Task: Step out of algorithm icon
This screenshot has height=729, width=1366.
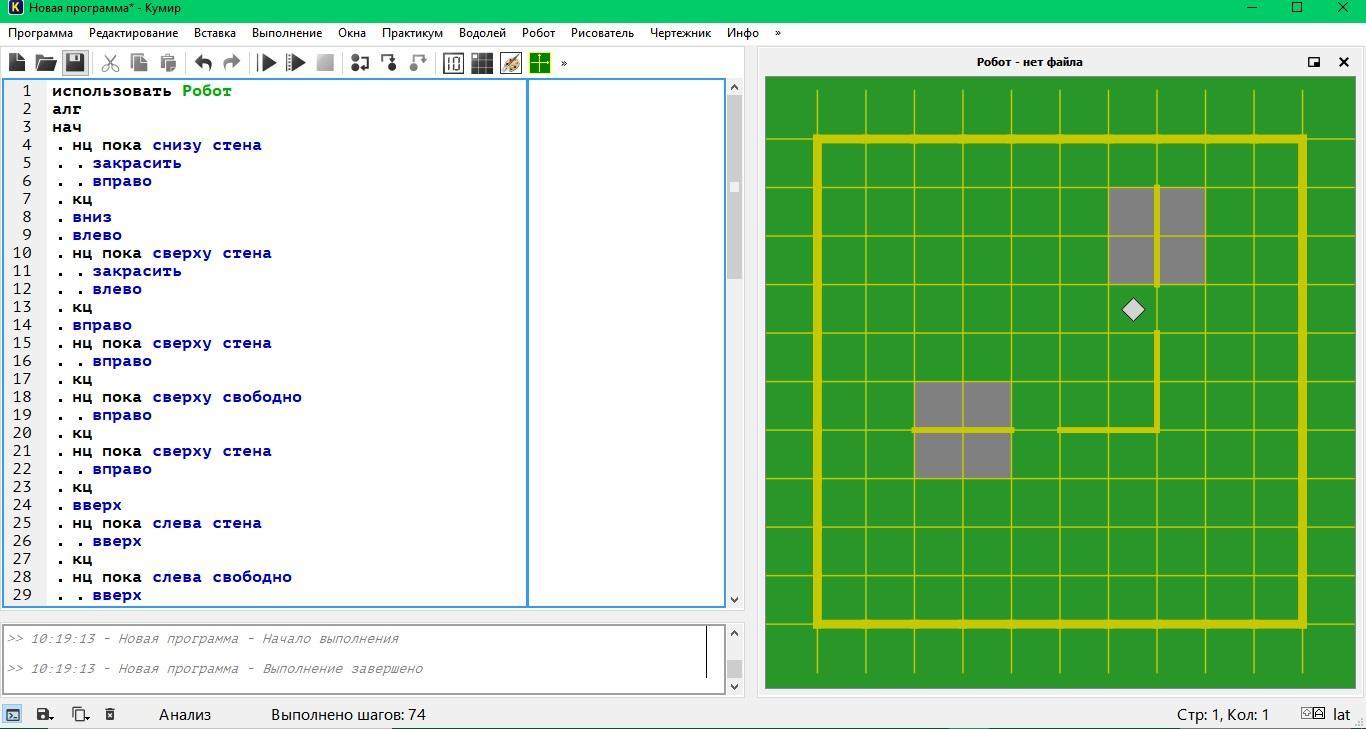Action: 418,63
